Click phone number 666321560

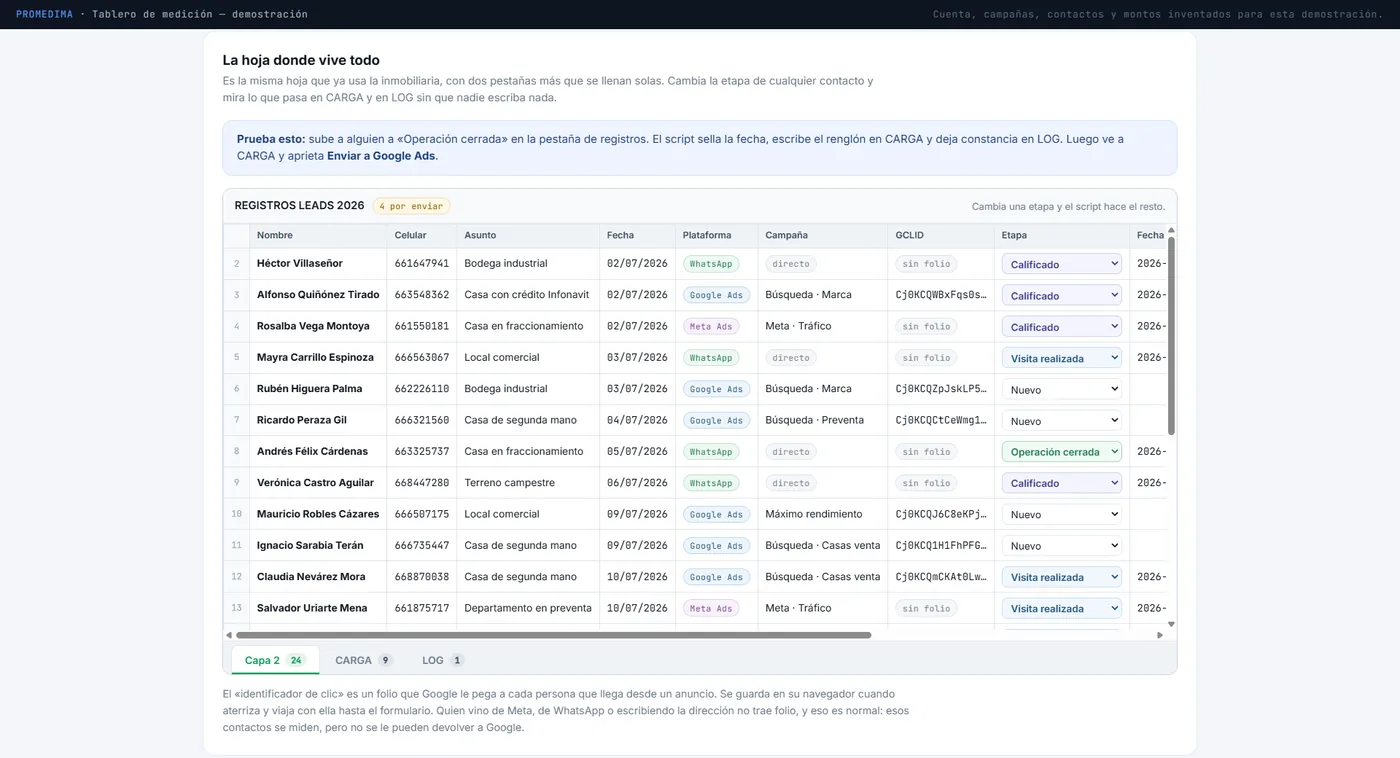(x=422, y=420)
